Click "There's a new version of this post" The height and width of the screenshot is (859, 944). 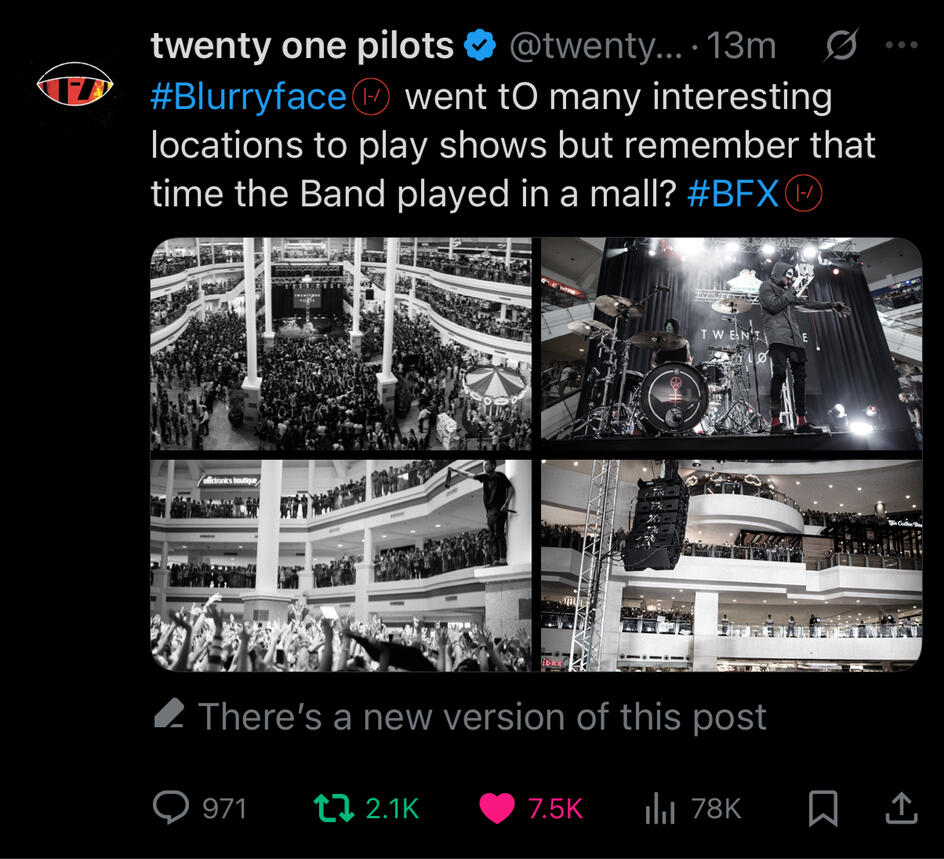point(461,716)
